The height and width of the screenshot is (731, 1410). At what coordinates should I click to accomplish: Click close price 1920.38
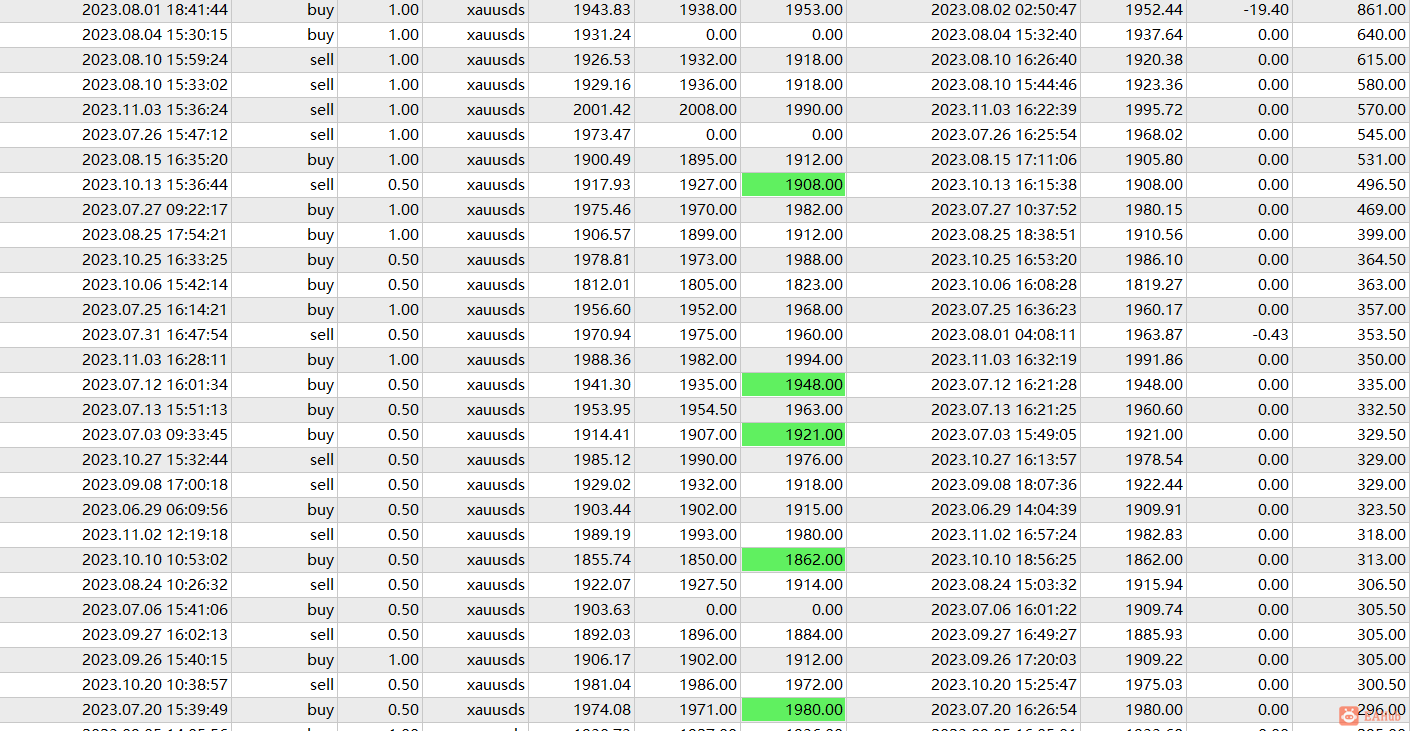coord(1154,60)
